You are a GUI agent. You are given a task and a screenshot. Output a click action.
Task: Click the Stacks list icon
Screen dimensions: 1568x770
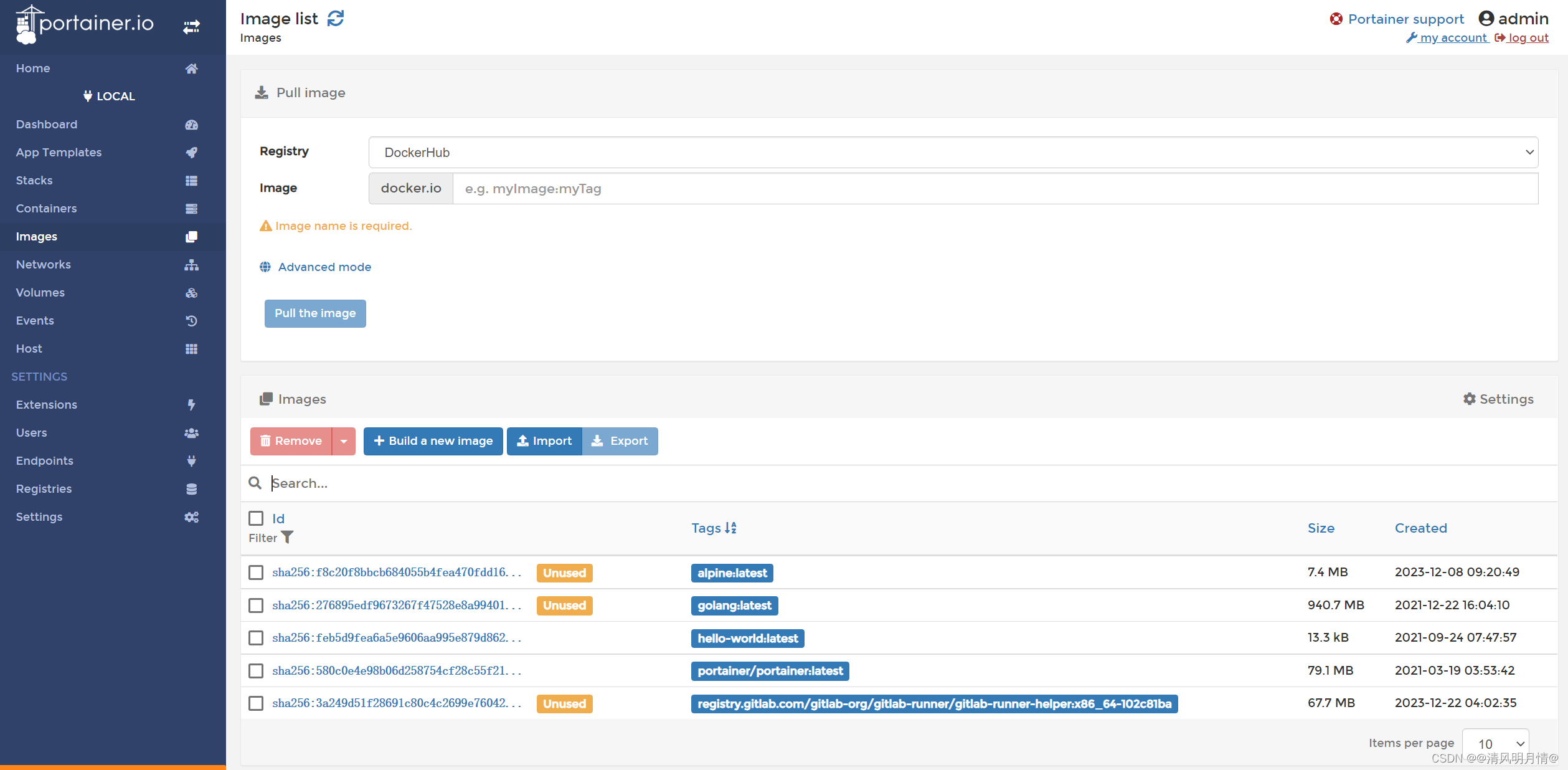click(191, 181)
